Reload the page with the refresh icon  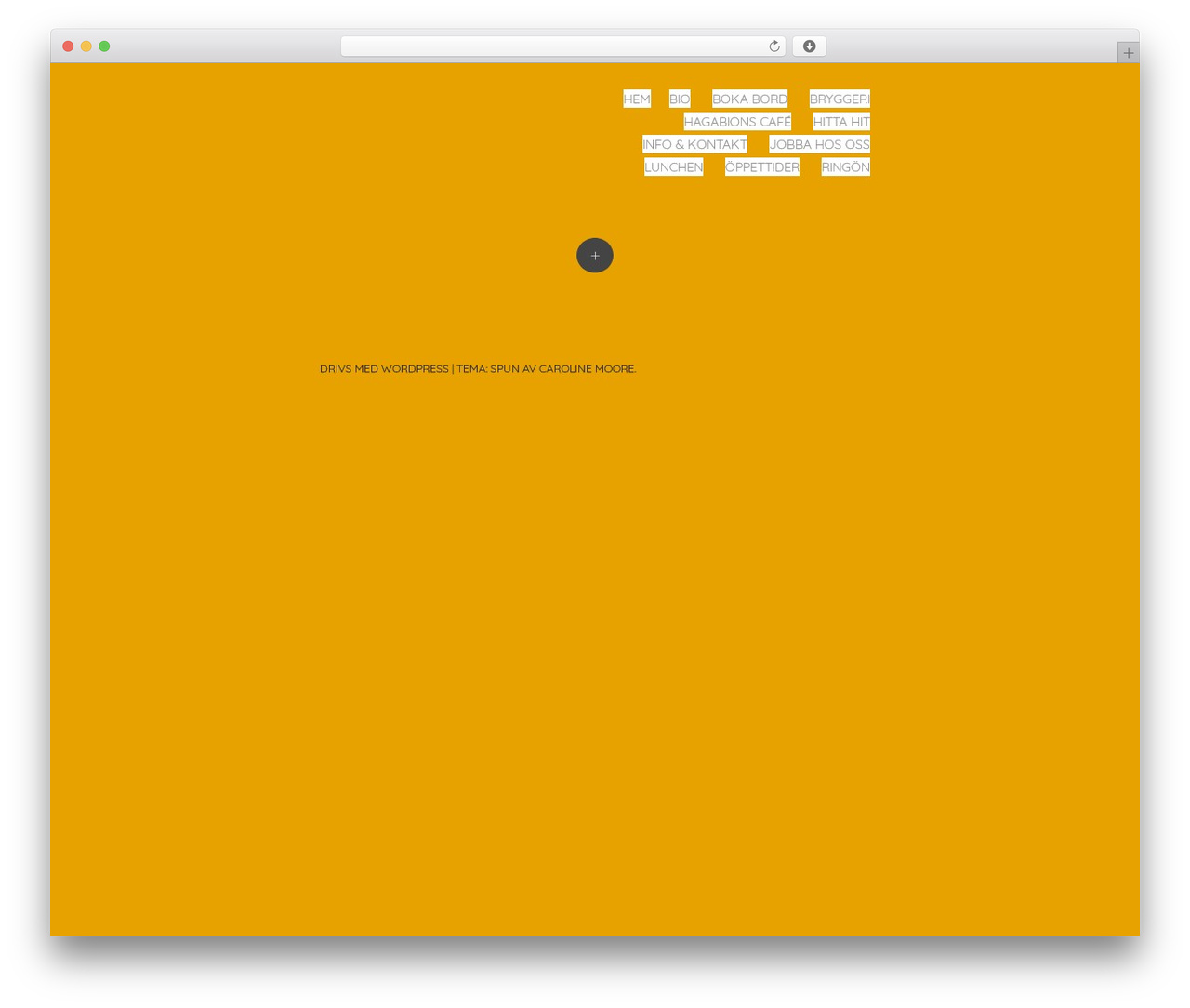(x=773, y=46)
